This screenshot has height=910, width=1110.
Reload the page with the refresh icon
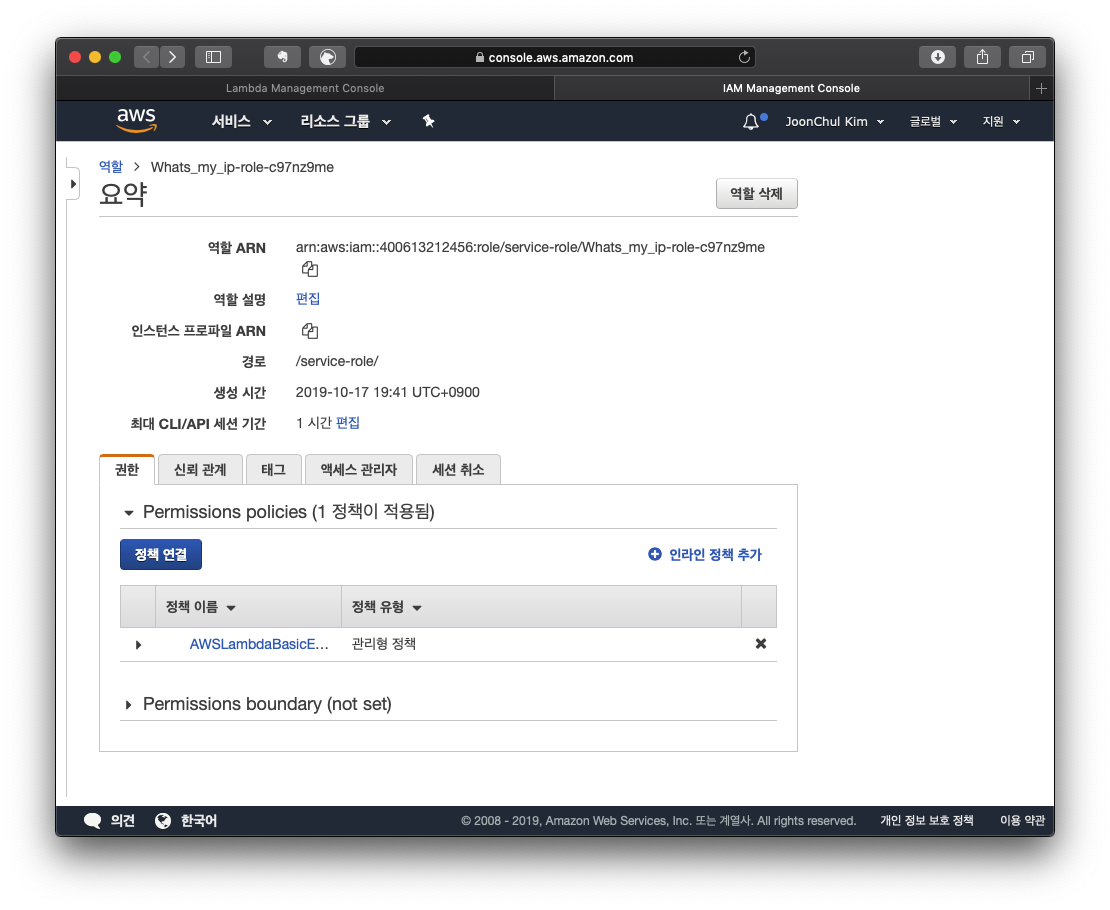click(744, 57)
